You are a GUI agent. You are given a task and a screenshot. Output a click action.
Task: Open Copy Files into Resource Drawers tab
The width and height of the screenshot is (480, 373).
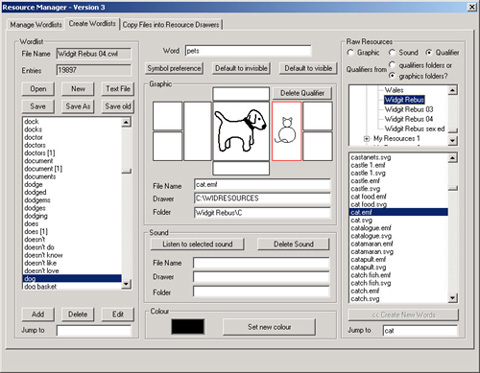tap(171, 25)
